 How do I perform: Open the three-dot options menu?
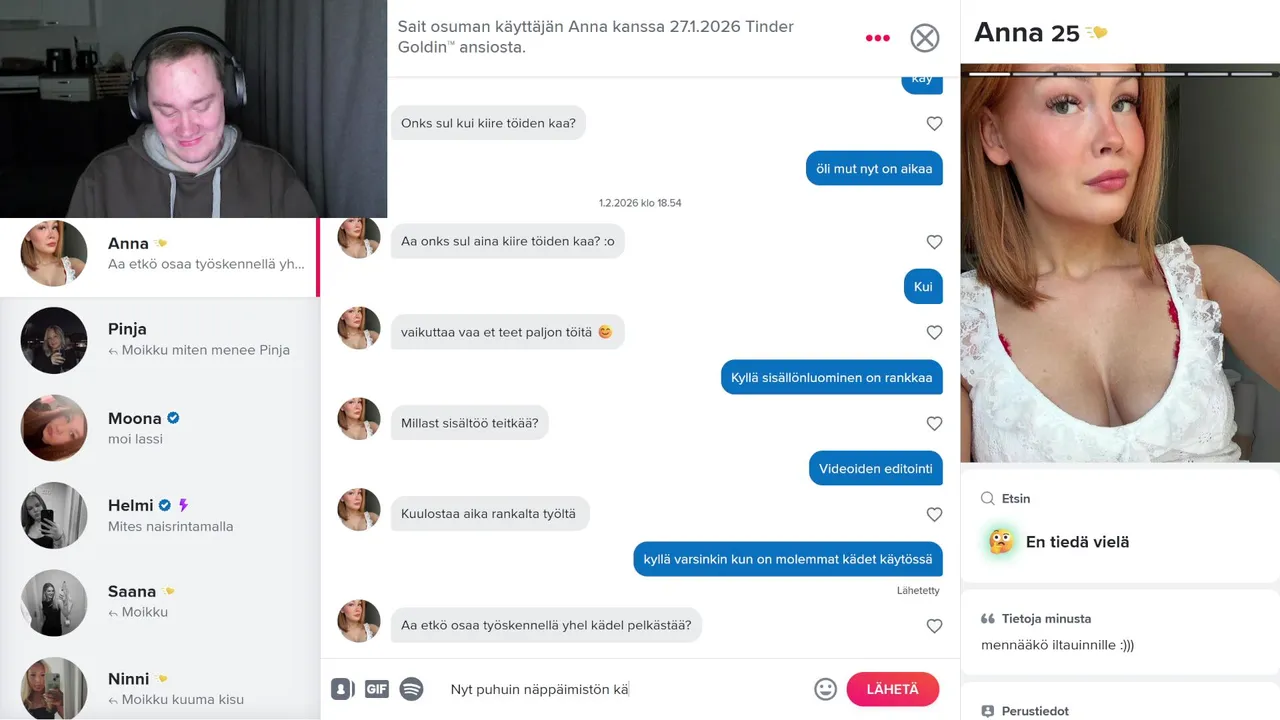coord(877,38)
